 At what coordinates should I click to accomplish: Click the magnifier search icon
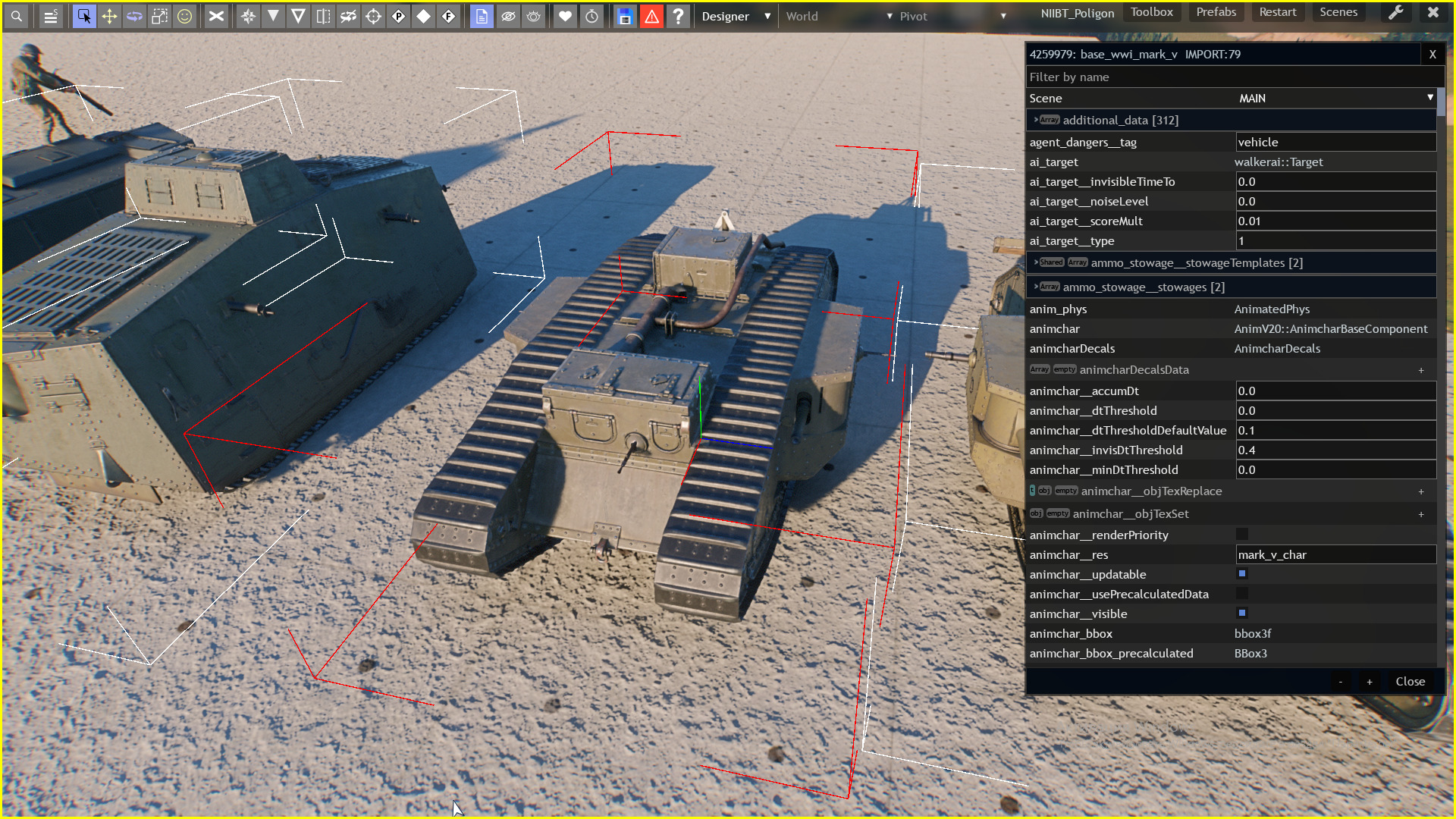click(x=17, y=16)
